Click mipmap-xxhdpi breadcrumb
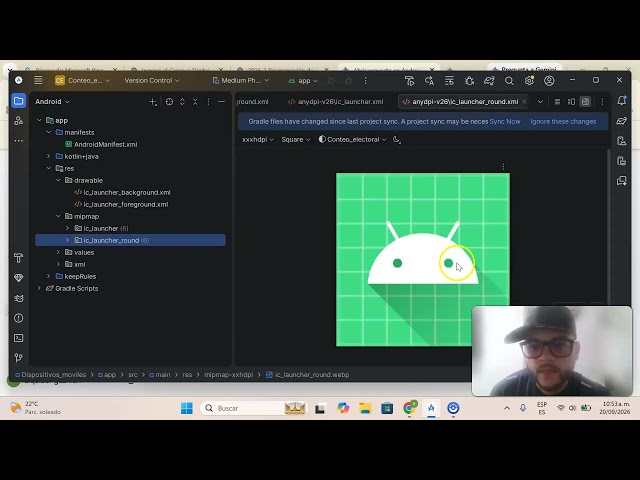 coord(229,375)
